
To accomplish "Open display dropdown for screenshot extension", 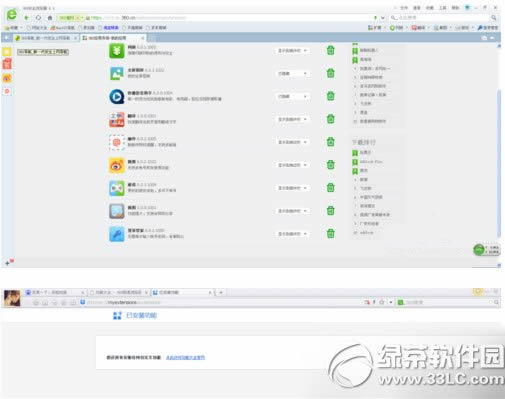I will tap(292, 142).
